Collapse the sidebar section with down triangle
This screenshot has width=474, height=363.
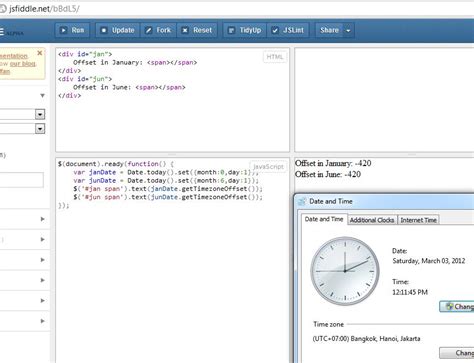42,96
